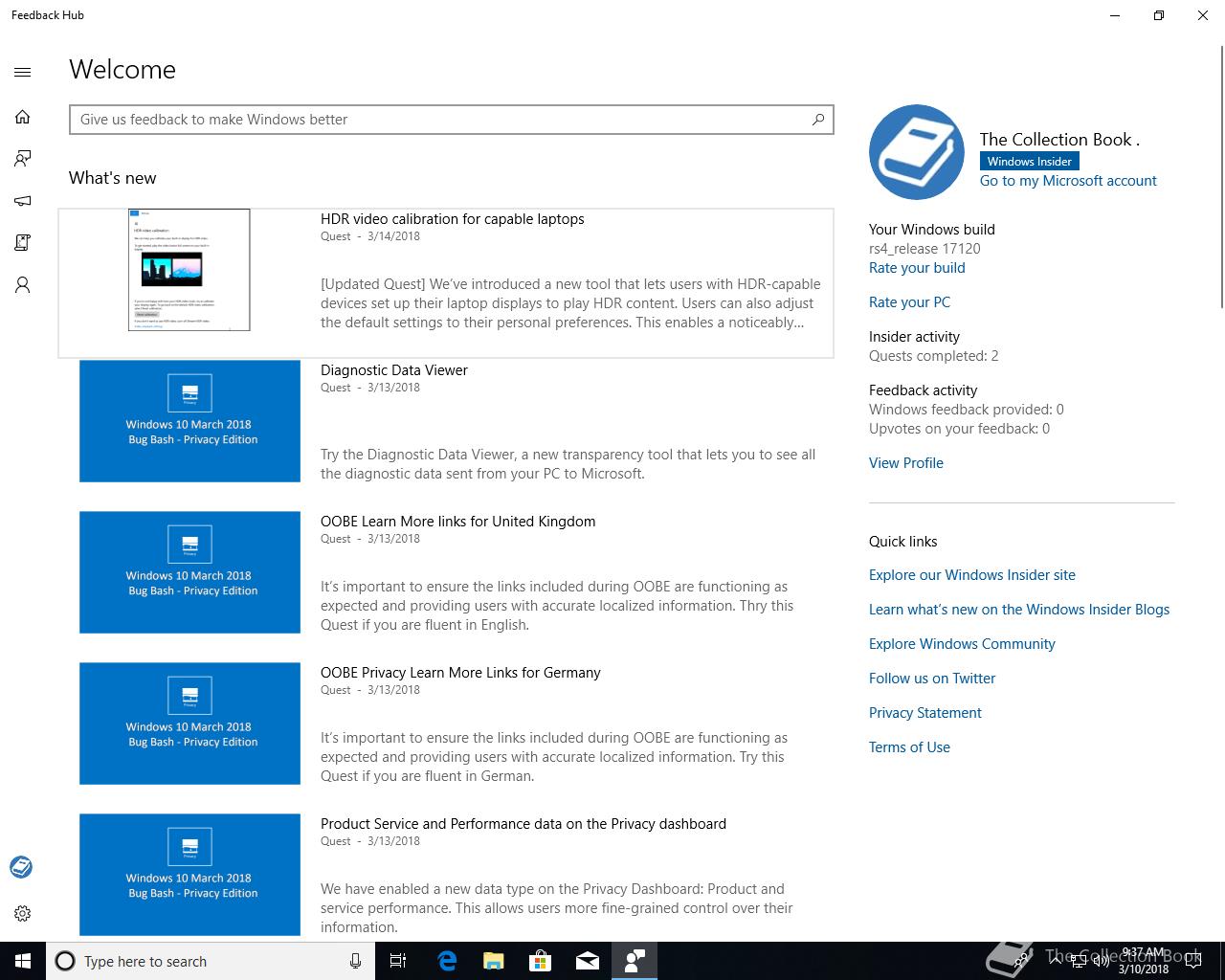This screenshot has width=1225, height=980.
Task: Open OOBE Privacy Learn More Links for Germany
Action: pyautogui.click(x=460, y=673)
